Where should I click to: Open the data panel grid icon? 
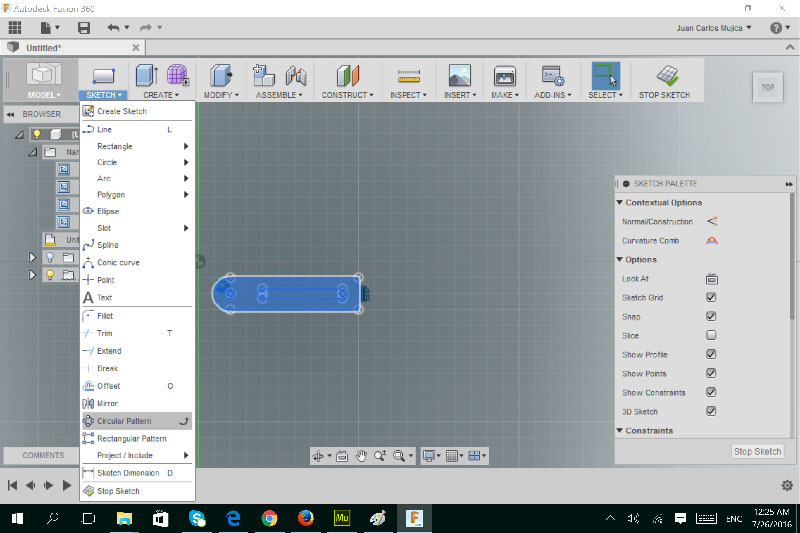(x=15, y=28)
